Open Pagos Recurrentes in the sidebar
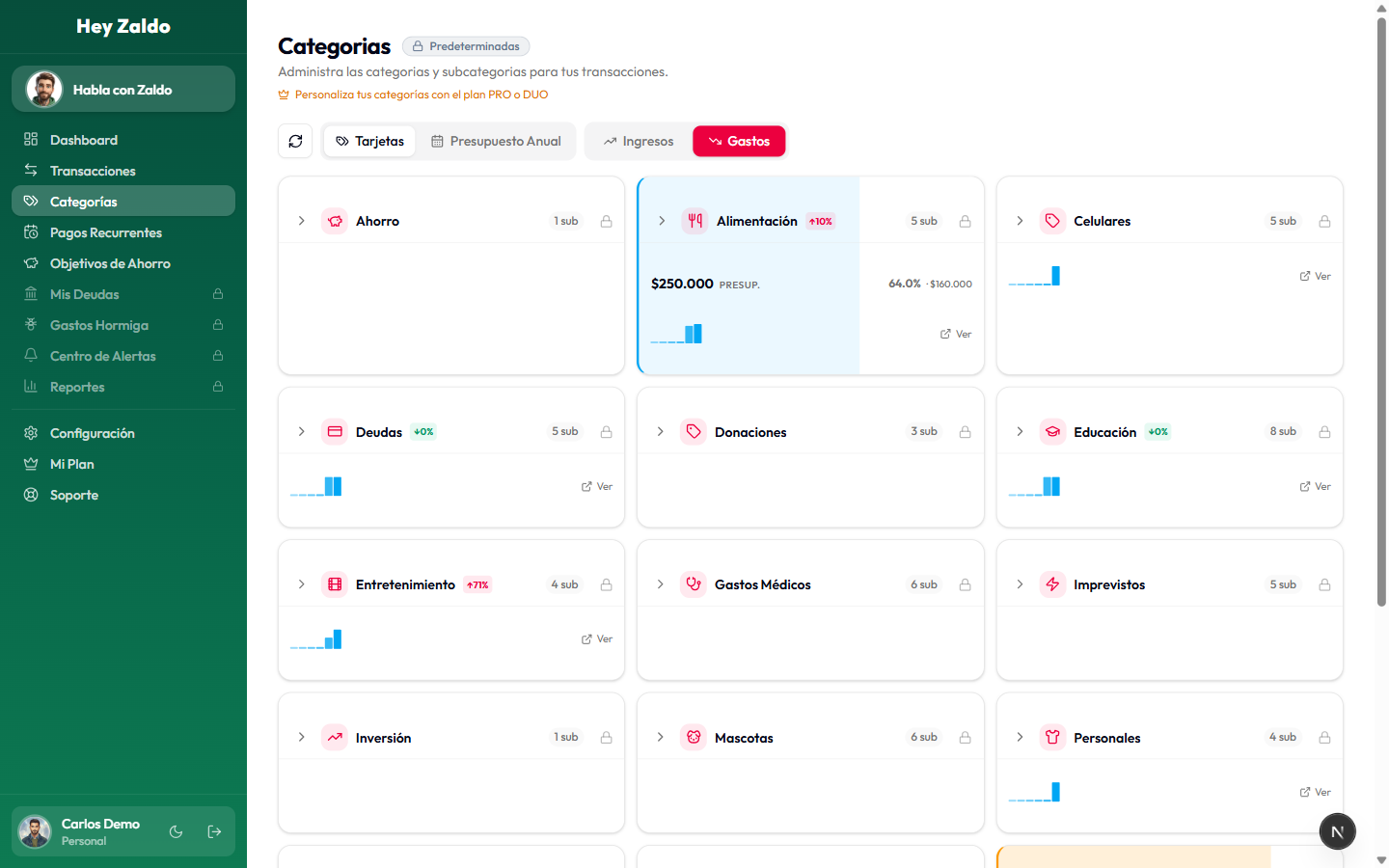Image resolution: width=1389 pixels, height=868 pixels. click(106, 232)
